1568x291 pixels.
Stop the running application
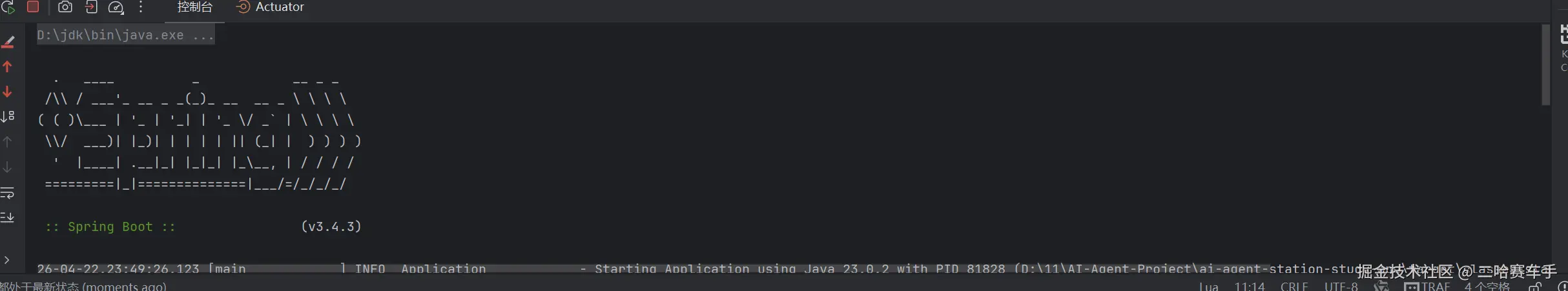[x=33, y=7]
